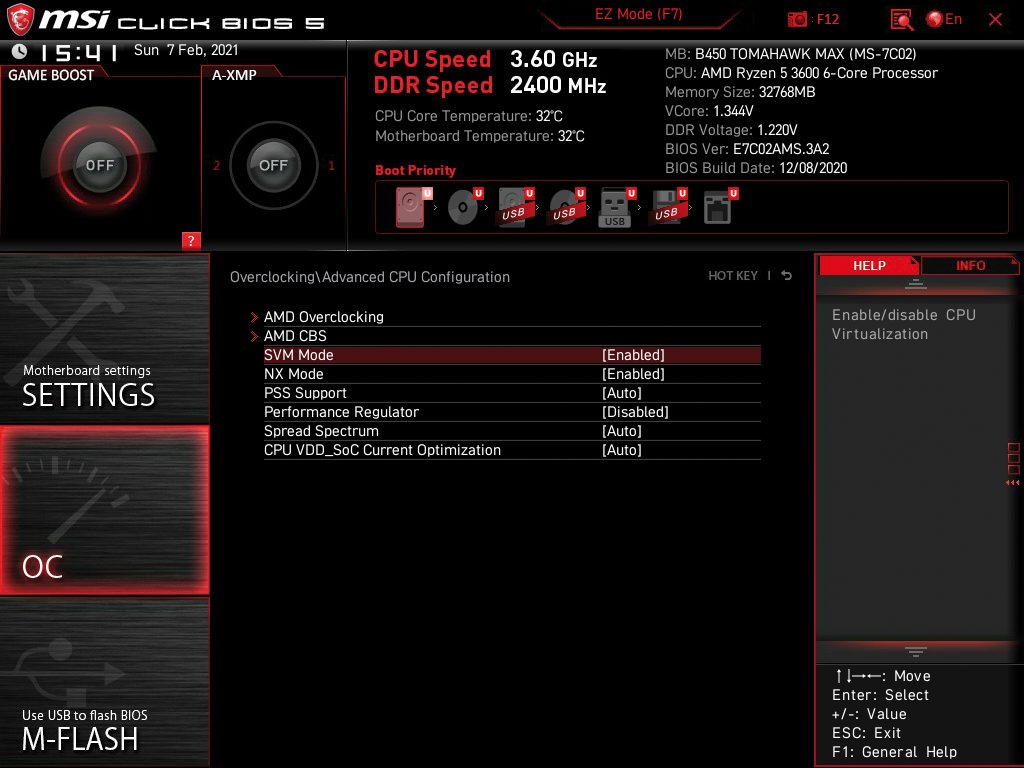
Task: Click the help panel top scroll handle
Action: 916,283
